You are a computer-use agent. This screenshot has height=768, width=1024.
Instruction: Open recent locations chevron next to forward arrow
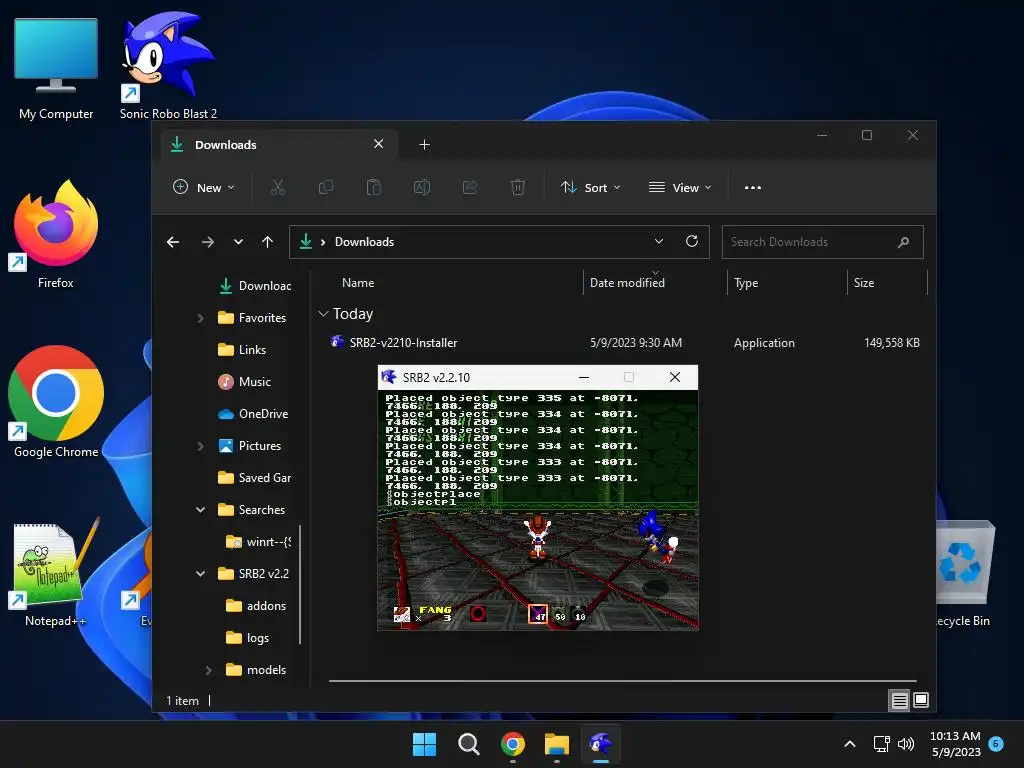click(x=238, y=242)
